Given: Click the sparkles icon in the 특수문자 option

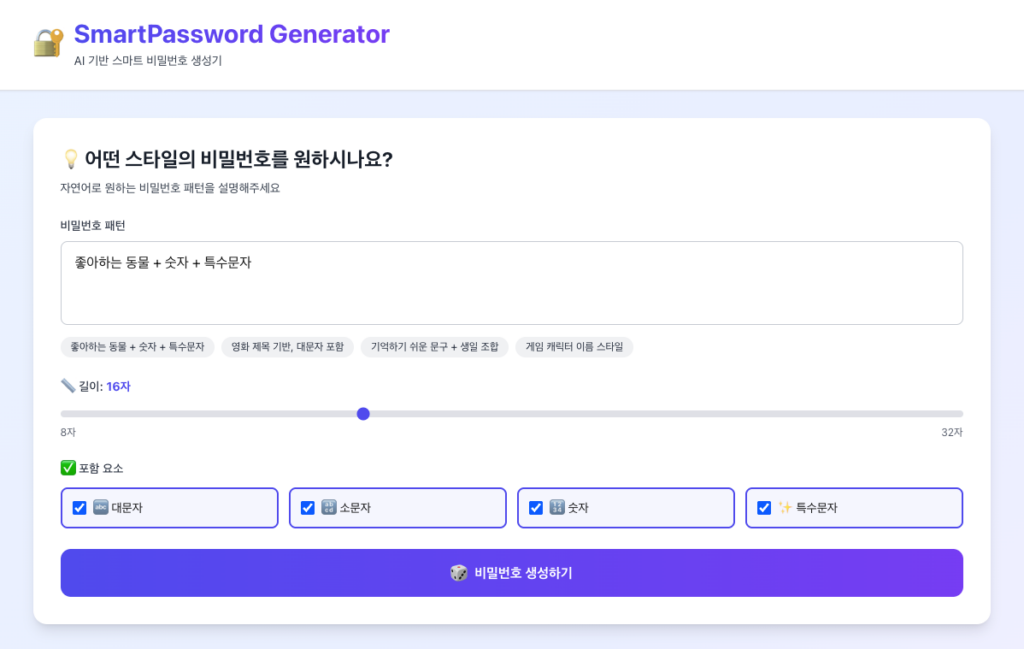Looking at the screenshot, I should tap(785, 508).
